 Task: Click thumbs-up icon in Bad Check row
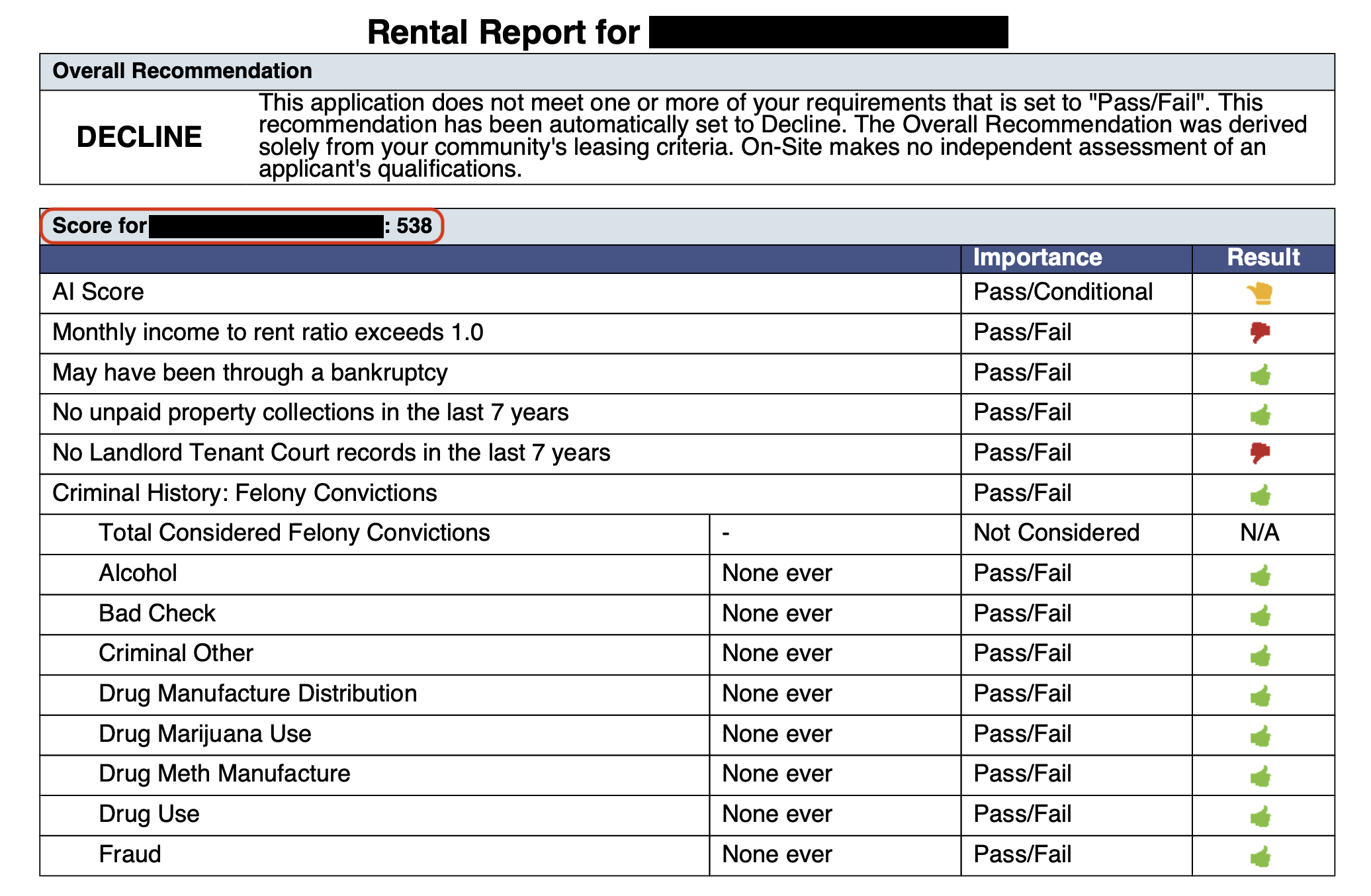pyautogui.click(x=1261, y=615)
